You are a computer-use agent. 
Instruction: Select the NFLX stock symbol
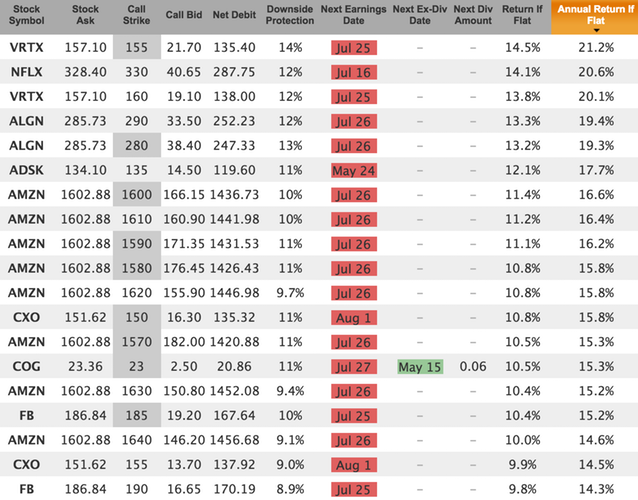point(26,72)
